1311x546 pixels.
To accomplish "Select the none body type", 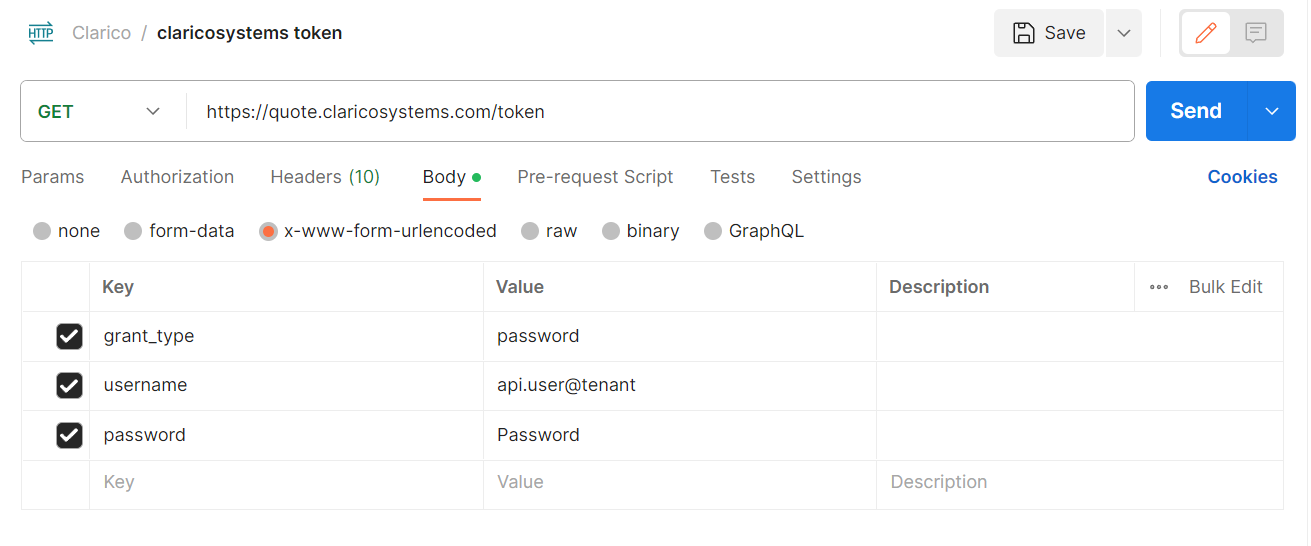I will 42,231.
